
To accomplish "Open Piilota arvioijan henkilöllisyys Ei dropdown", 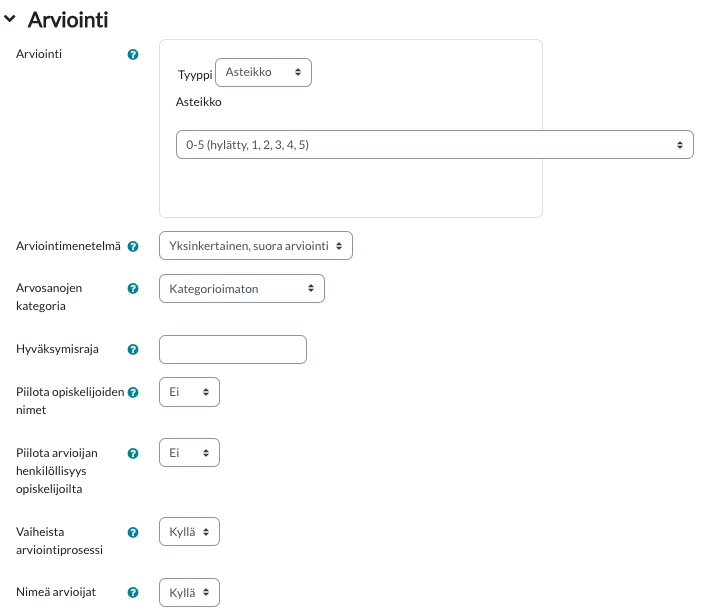I will (189, 453).
